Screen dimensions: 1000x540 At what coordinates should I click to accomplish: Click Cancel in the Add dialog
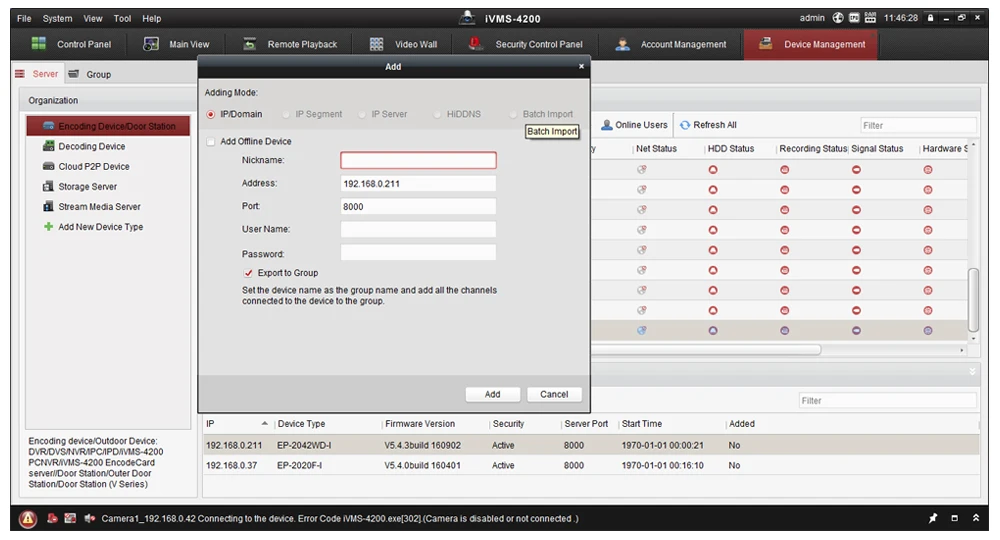(x=554, y=394)
